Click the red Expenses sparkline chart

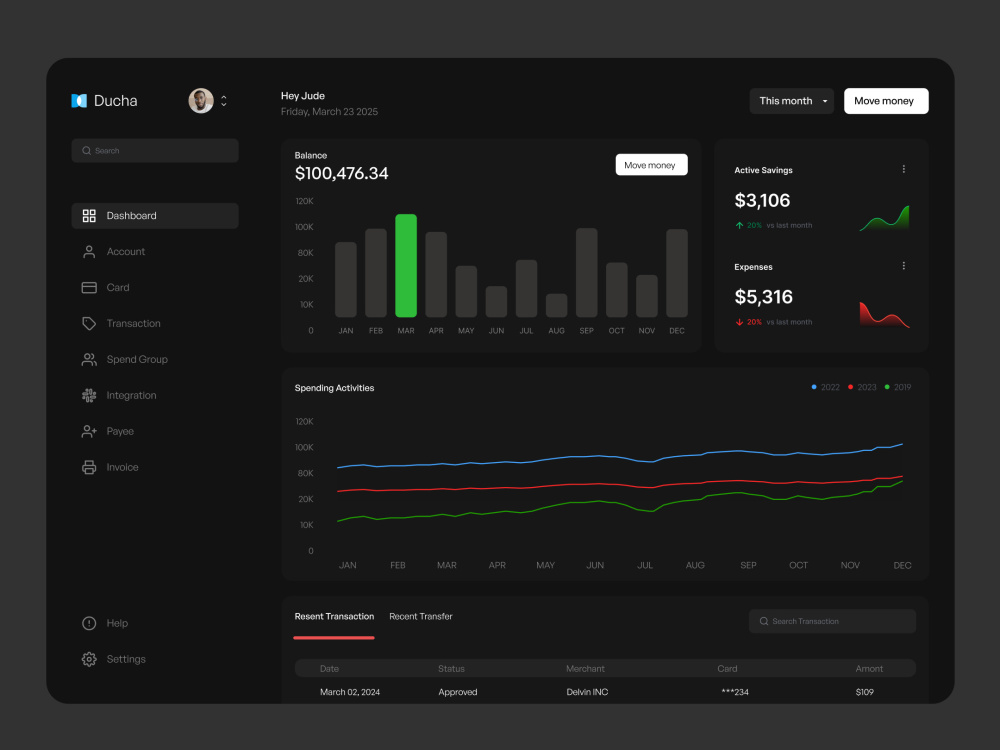(884, 314)
